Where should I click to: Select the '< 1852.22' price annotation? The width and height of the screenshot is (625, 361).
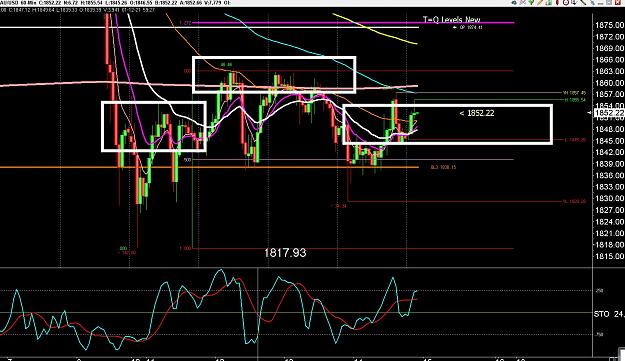click(477, 113)
